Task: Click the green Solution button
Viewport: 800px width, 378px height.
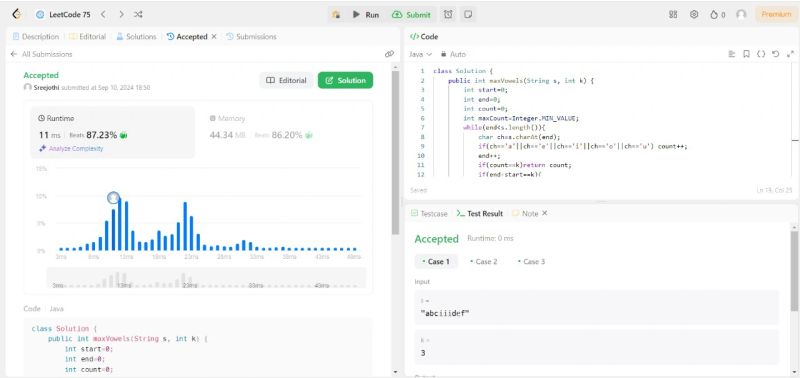Action: click(x=345, y=81)
